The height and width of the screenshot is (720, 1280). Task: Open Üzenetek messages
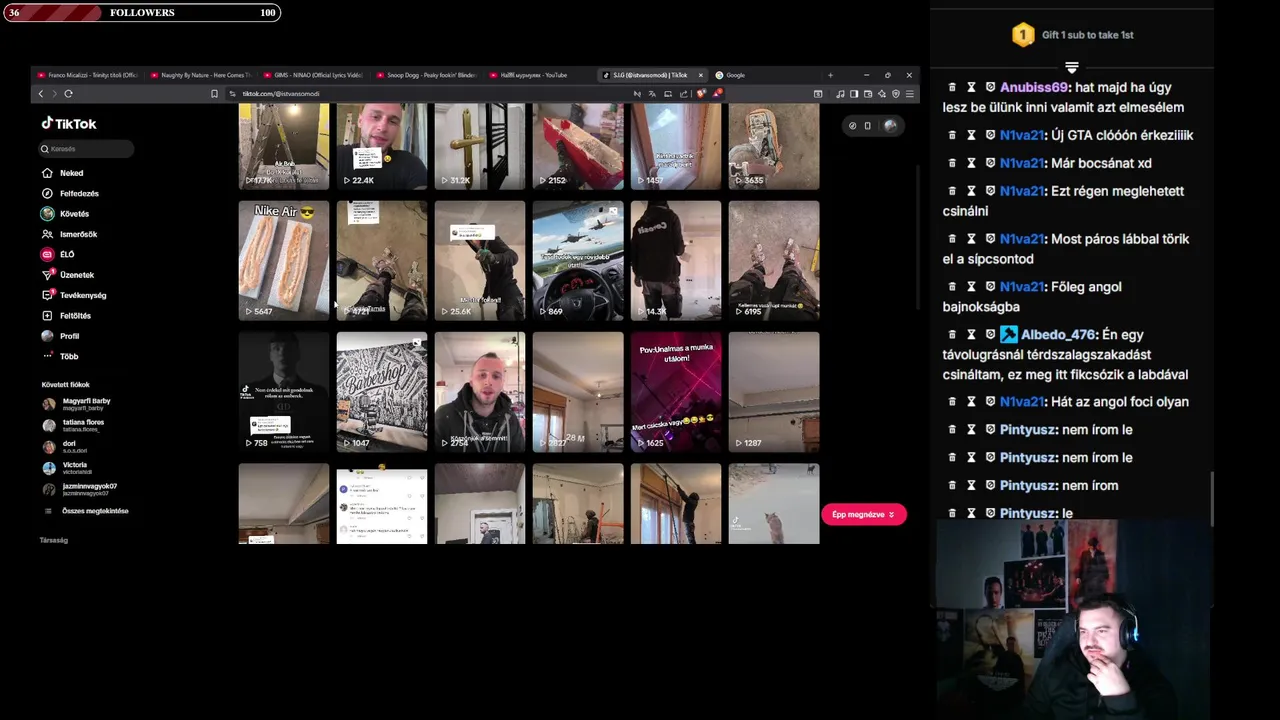[68, 275]
